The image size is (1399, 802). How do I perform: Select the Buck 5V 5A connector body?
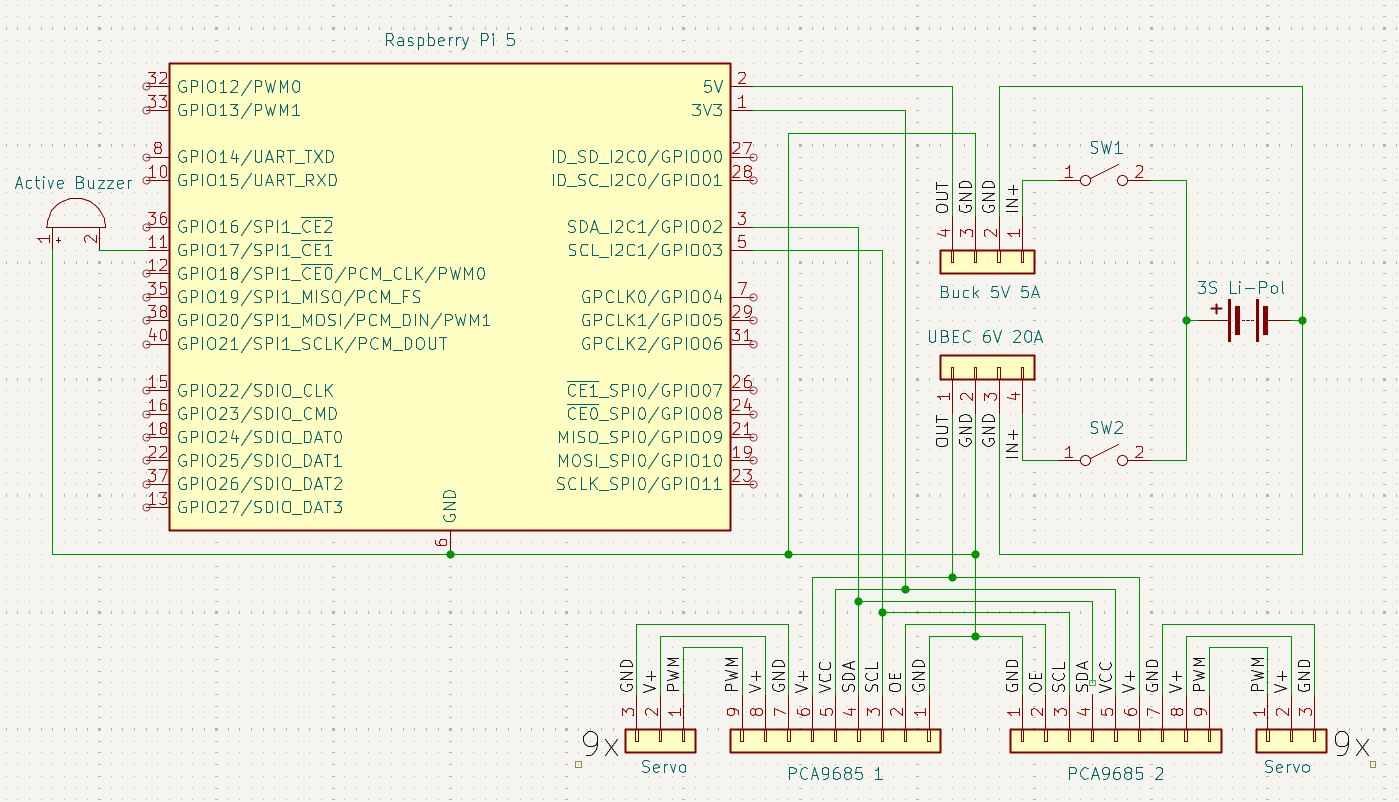tap(987, 262)
